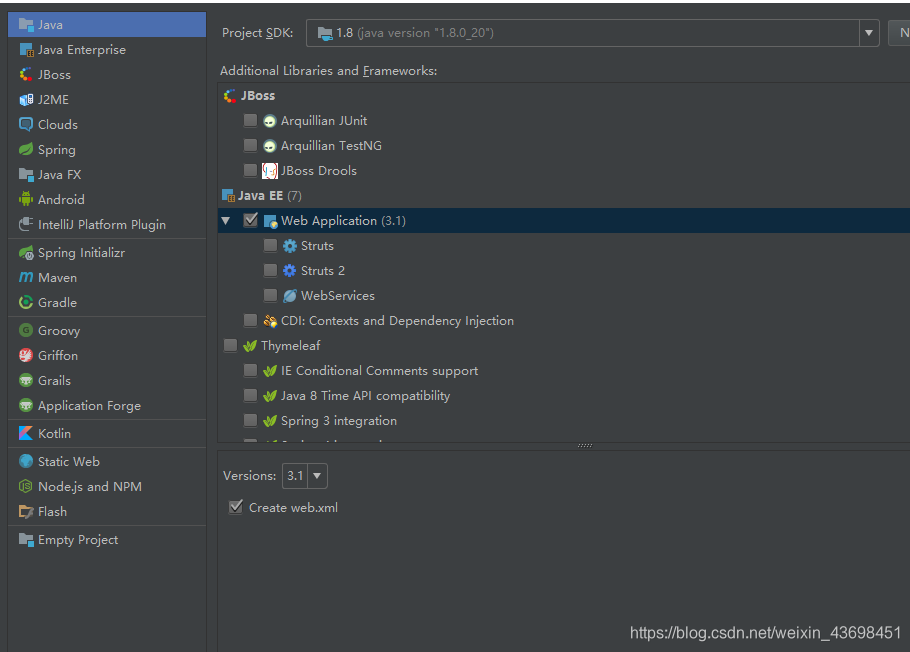The height and width of the screenshot is (652, 910).
Task: Click the Web Application framework icon
Action: point(270,221)
